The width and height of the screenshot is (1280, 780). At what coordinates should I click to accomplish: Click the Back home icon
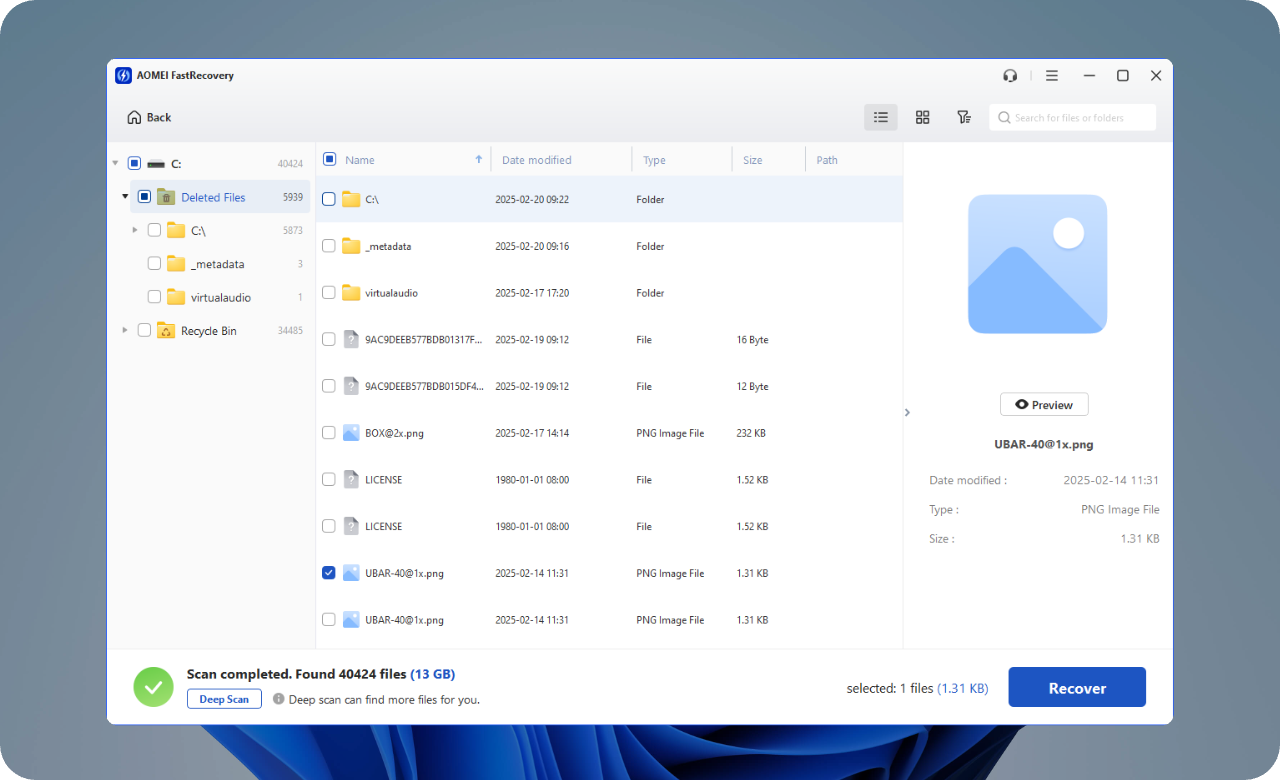[x=134, y=118]
